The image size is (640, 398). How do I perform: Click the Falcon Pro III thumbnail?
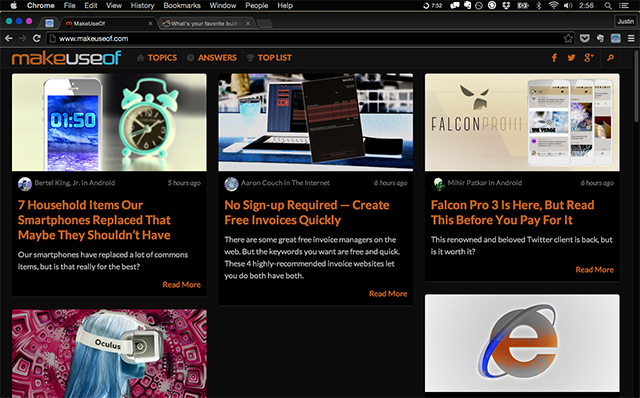522,122
